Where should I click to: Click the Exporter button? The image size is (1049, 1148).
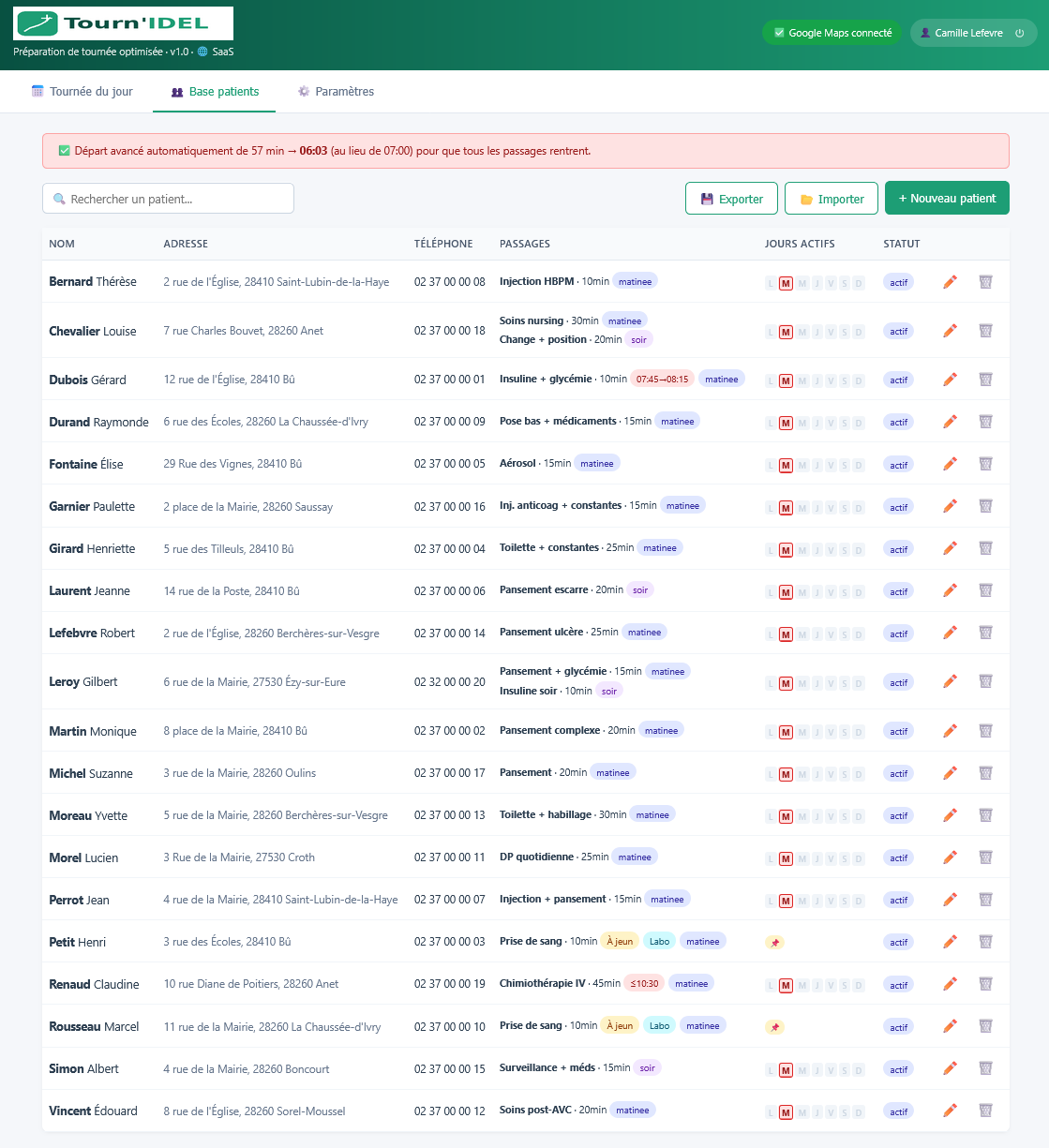click(x=731, y=199)
